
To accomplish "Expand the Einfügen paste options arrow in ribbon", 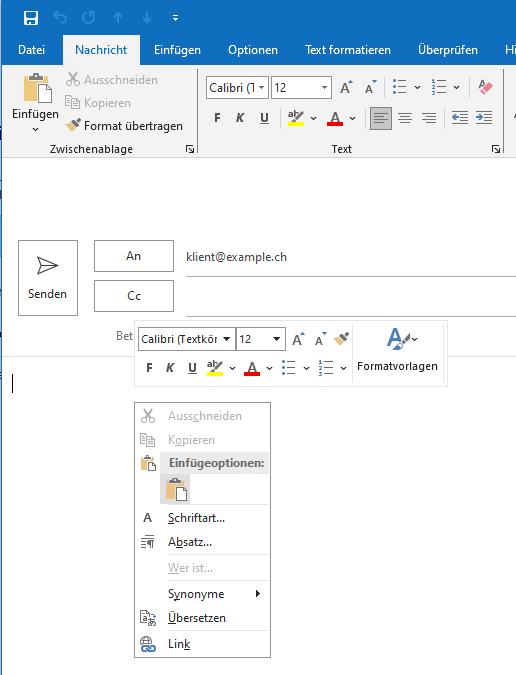I will pos(35,129).
